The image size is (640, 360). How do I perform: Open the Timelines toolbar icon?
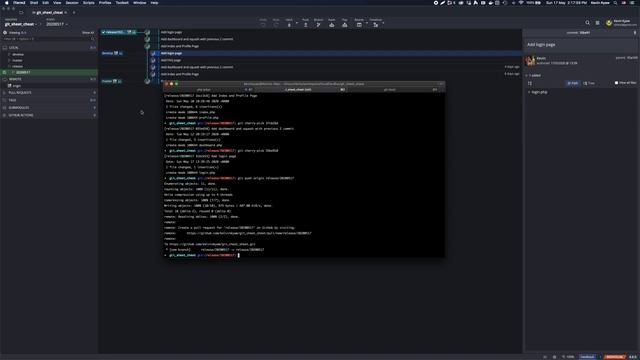pos(376,24)
